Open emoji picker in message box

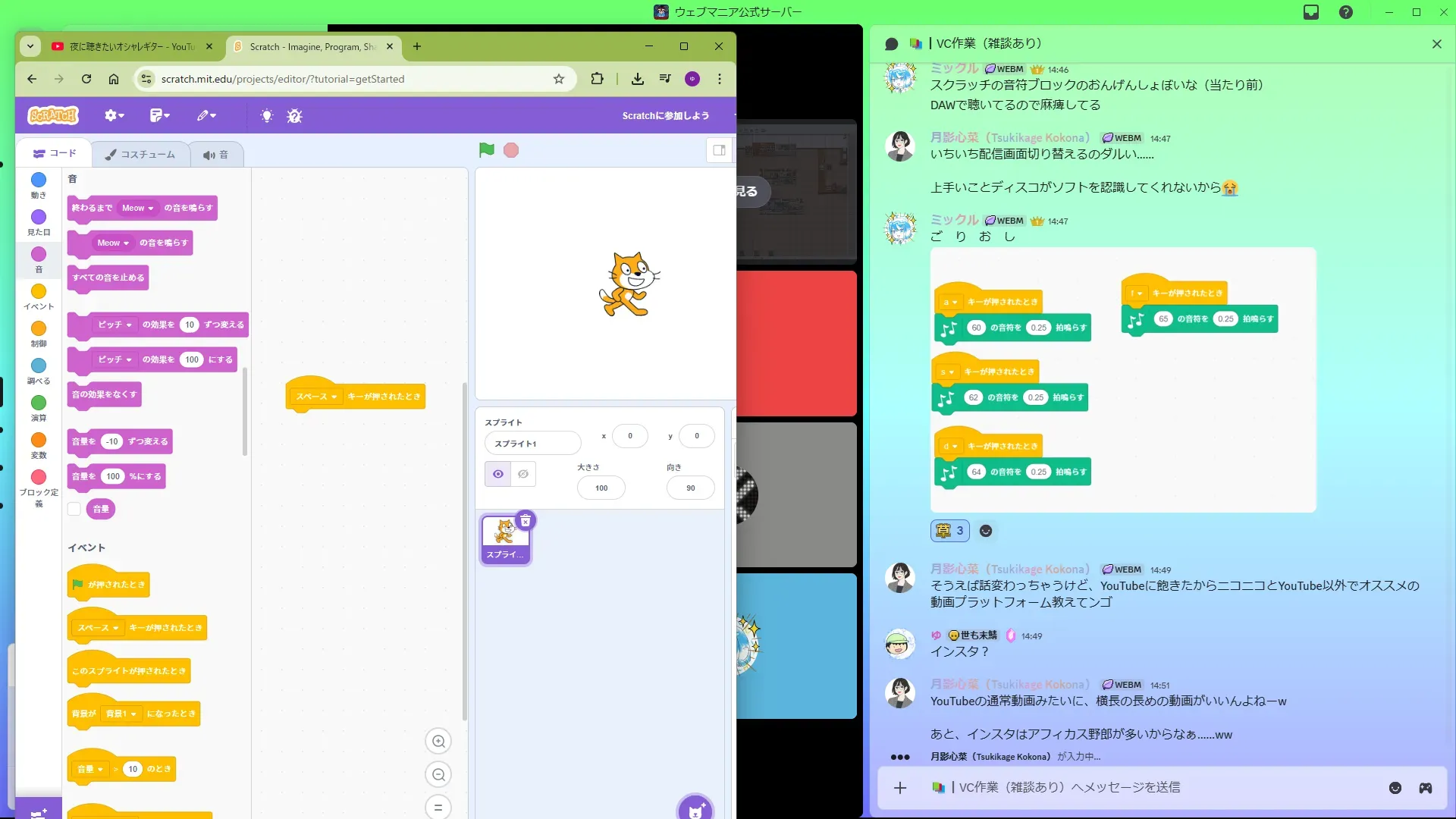point(1395,788)
